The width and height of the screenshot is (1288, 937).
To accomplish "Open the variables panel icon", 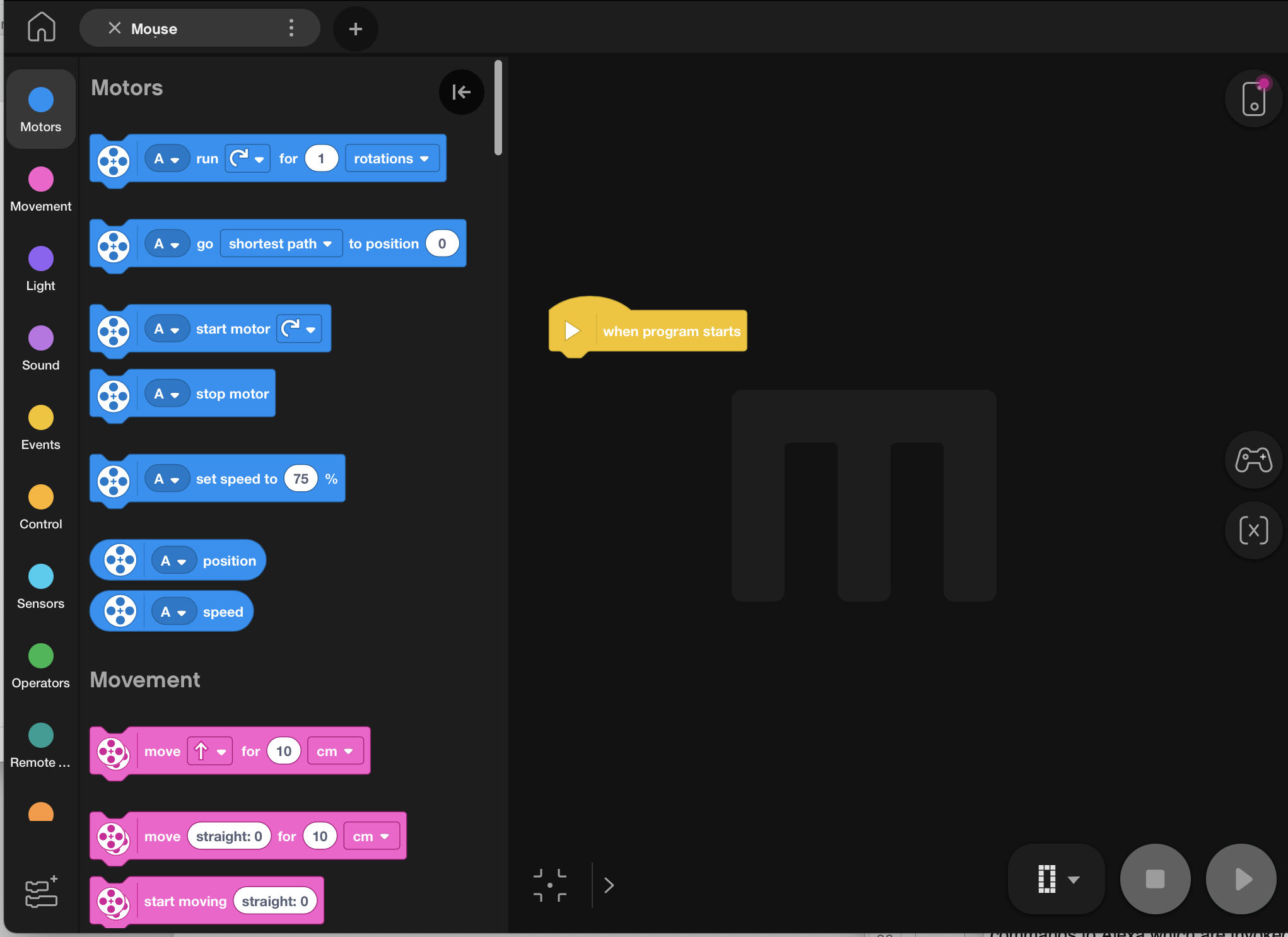I will pos(1253,530).
